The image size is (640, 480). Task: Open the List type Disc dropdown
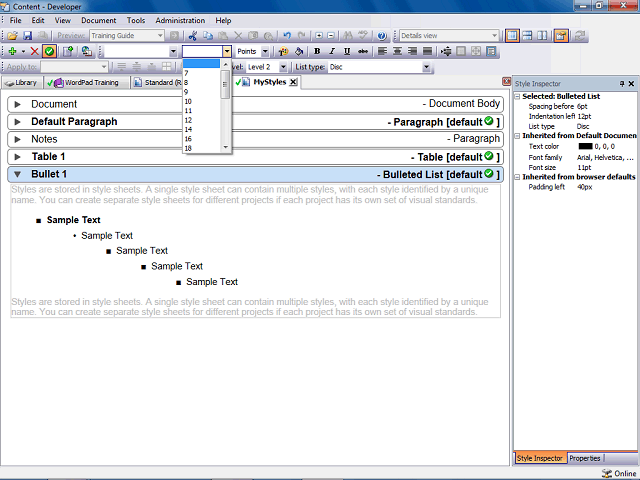(x=426, y=67)
